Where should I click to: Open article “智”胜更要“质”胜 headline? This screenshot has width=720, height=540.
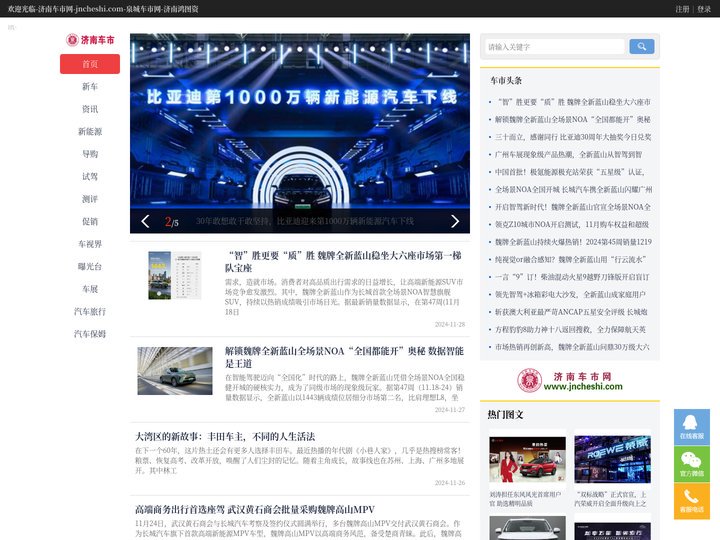(343, 262)
